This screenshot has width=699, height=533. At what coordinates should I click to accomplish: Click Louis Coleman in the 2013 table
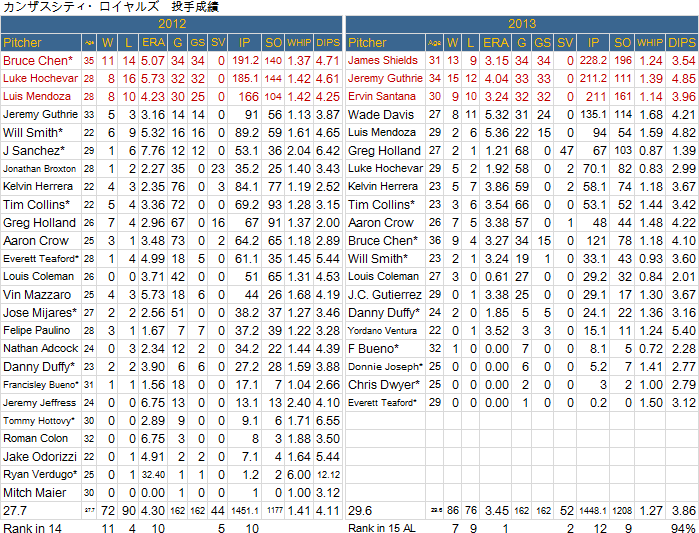coord(383,276)
